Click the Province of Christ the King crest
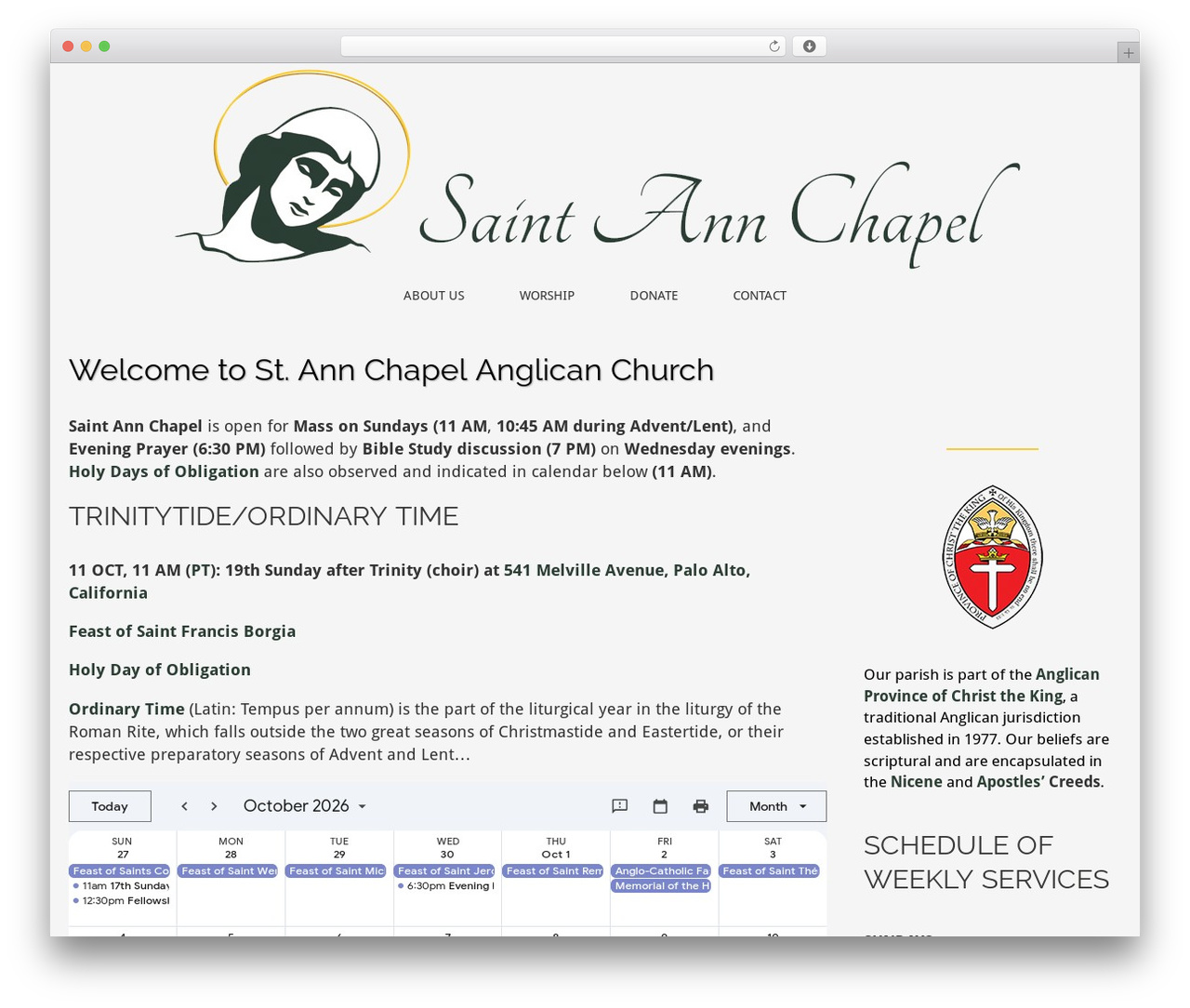Viewport: 1190px width, 1008px height. click(x=992, y=557)
